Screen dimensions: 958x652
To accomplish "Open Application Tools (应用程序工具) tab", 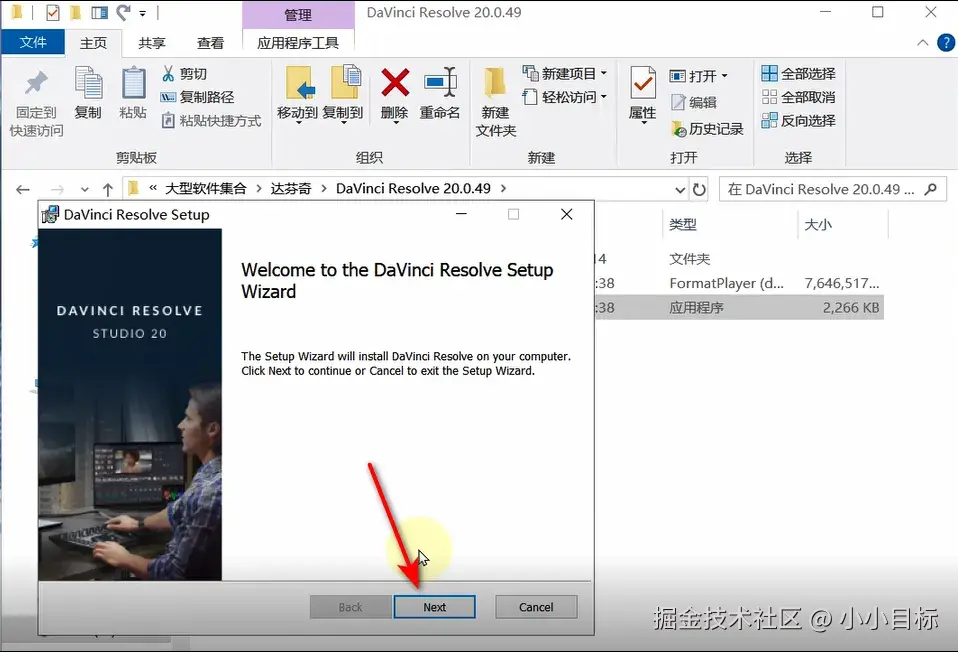I will (x=298, y=43).
